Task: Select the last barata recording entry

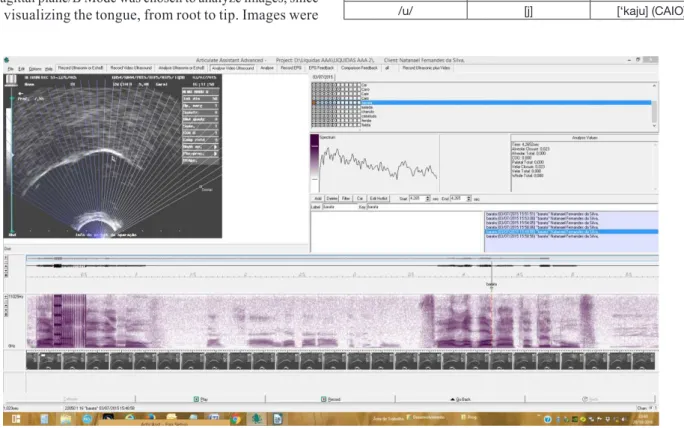Action: coord(542,236)
